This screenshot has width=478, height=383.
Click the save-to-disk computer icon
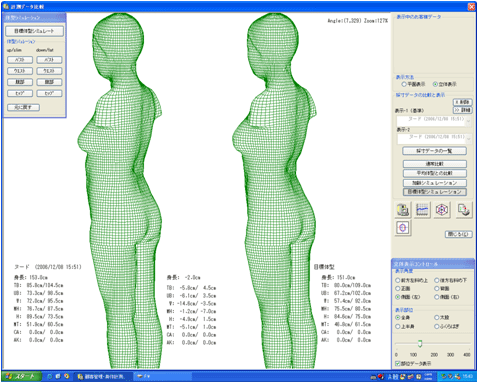coord(403,210)
